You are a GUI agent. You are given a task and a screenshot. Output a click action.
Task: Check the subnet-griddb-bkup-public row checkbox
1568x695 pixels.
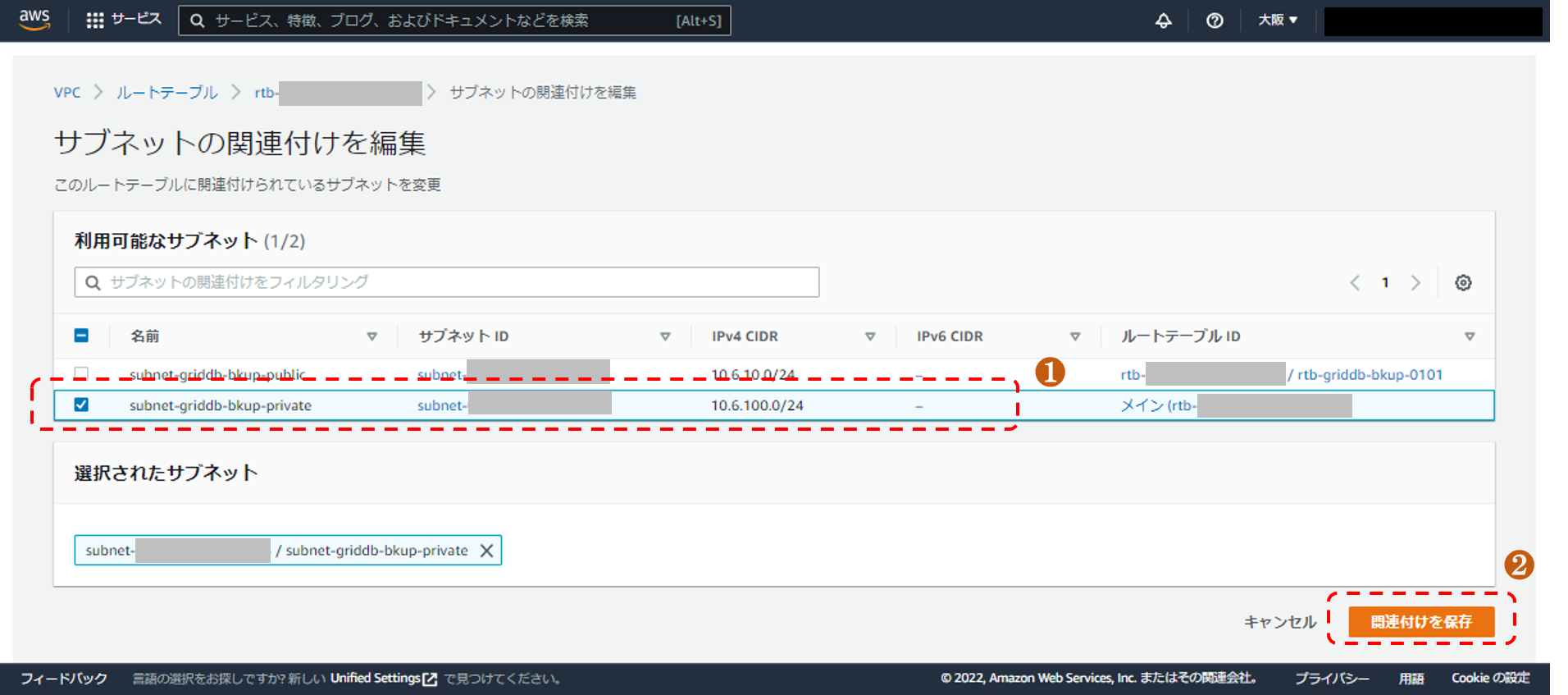click(x=81, y=373)
